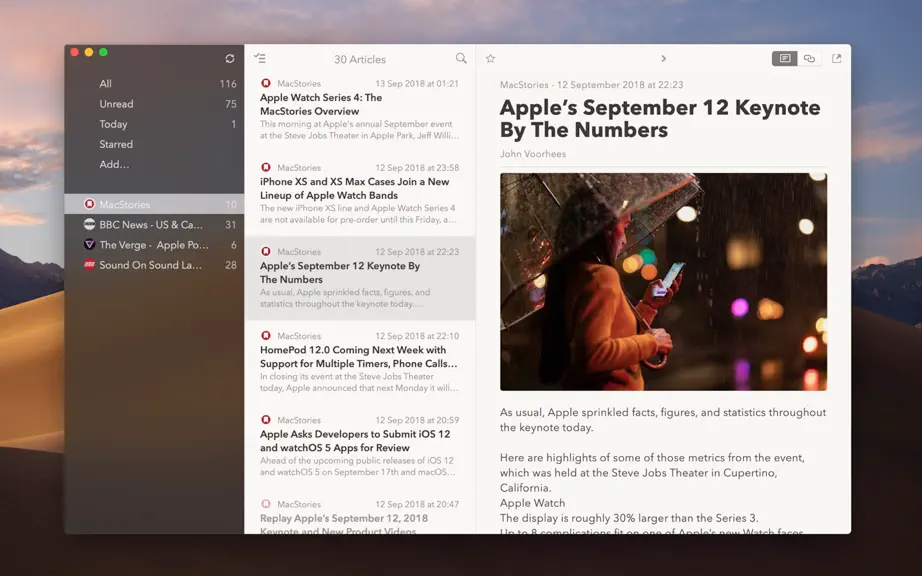Screen dimensions: 922x576
Task: Open article HomePod 12.0 Coming Next Week
Action: pyautogui.click(x=360, y=362)
